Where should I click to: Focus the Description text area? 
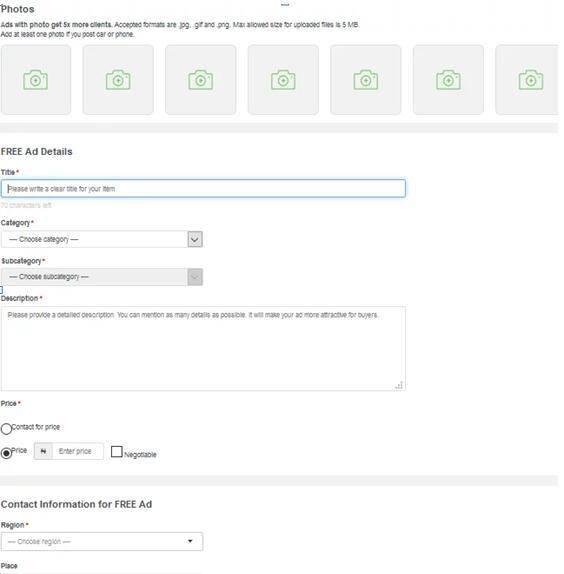pos(203,348)
